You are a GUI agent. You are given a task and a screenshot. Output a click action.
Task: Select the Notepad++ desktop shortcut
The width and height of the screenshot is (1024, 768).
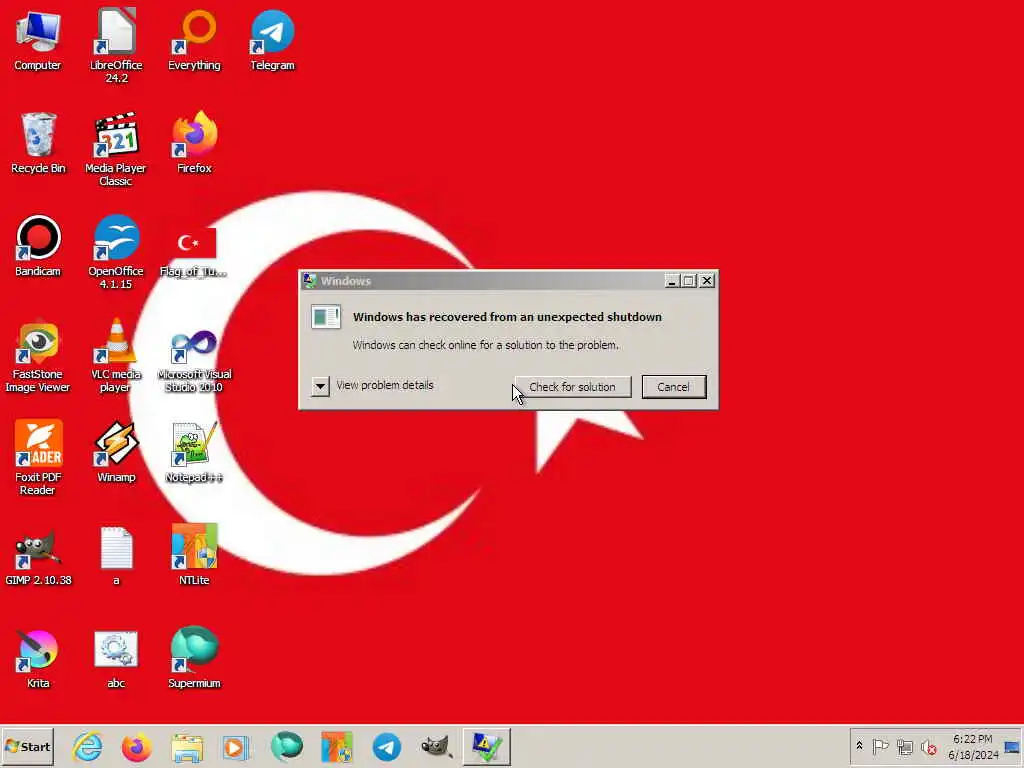tap(194, 452)
